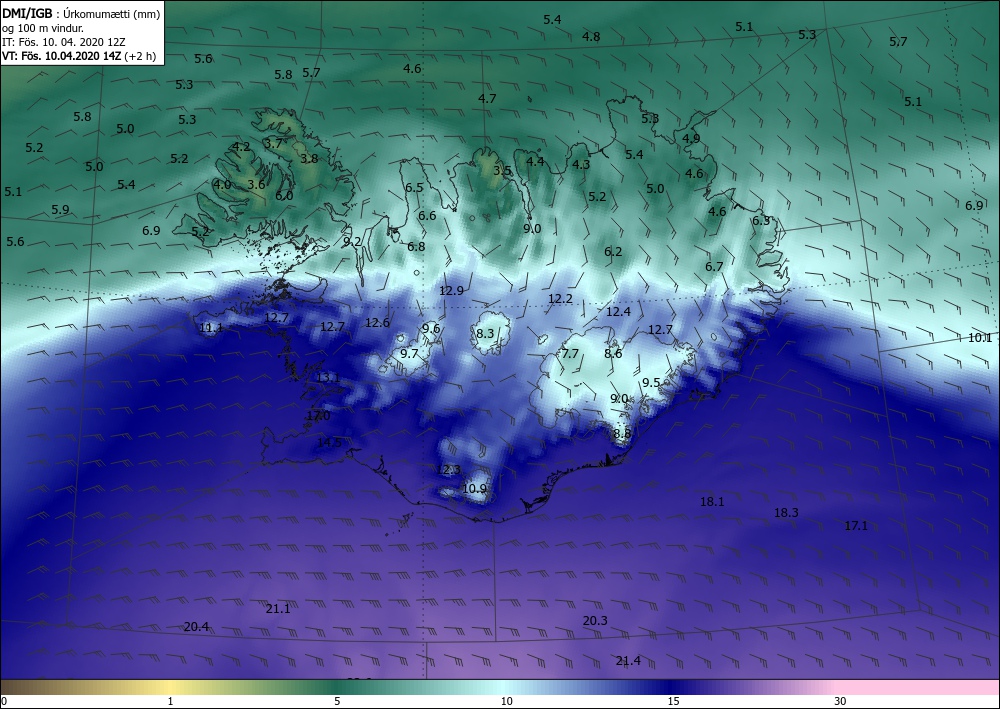Click the 4.7 value on the map
The width and height of the screenshot is (1000, 709).
[487, 98]
